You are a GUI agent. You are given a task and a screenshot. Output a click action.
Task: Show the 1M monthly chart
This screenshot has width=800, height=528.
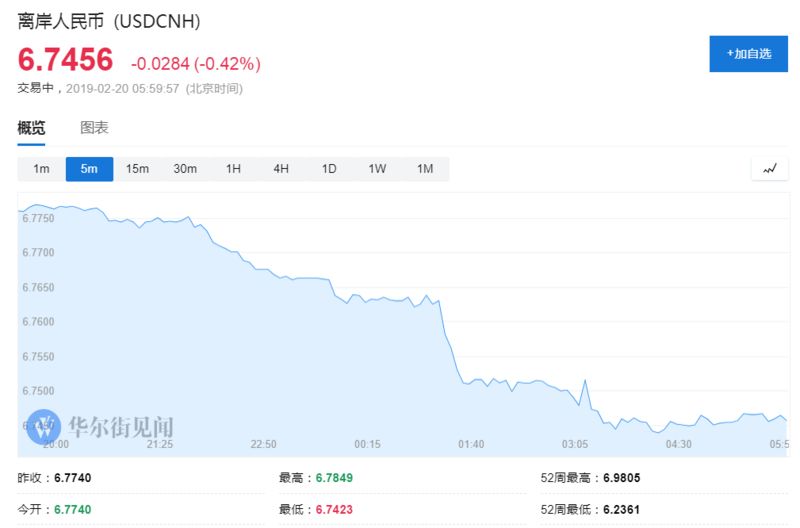pos(425,169)
